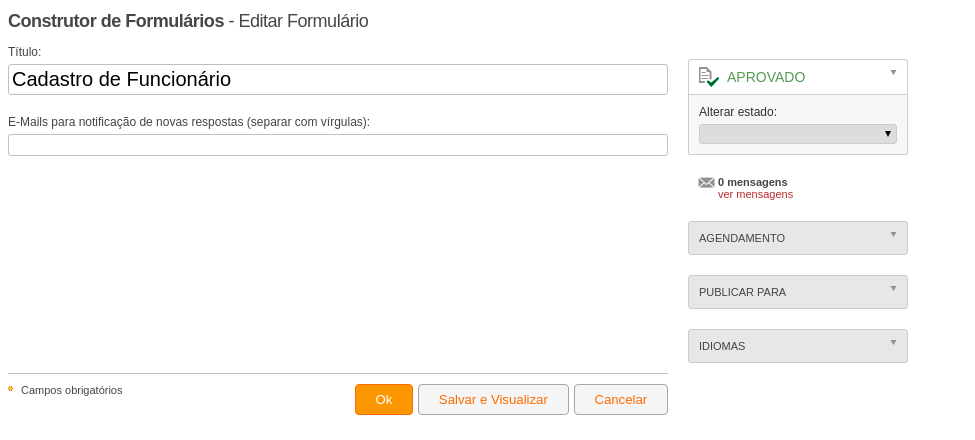Click the Ok button

coord(384,400)
